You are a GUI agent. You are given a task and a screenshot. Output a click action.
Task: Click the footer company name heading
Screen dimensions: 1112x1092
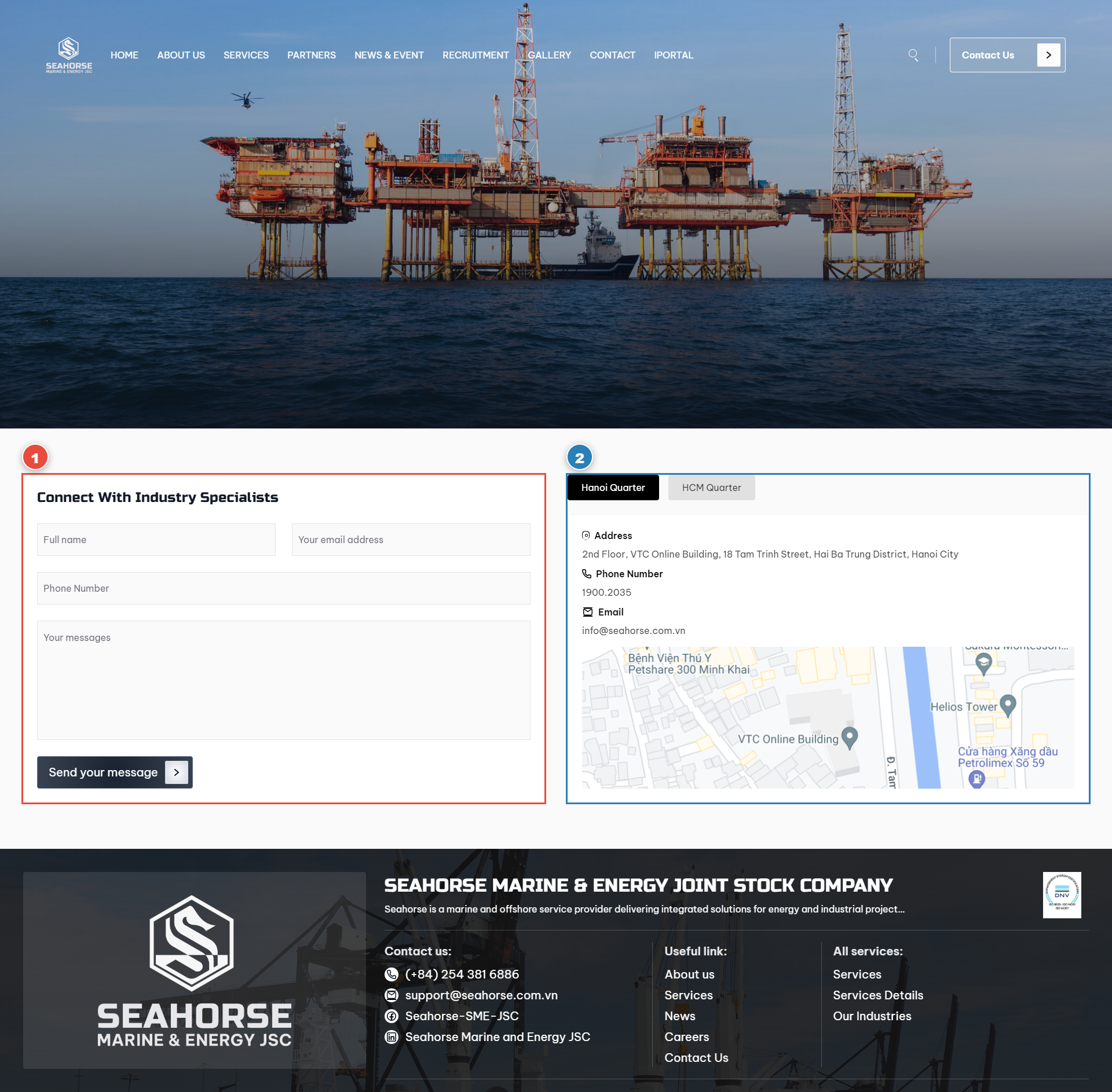[639, 885]
